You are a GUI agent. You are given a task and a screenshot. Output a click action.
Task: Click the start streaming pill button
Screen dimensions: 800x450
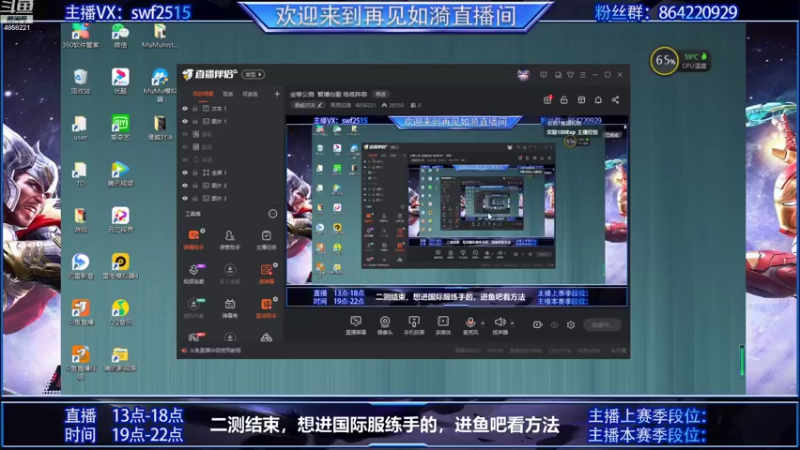[603, 324]
